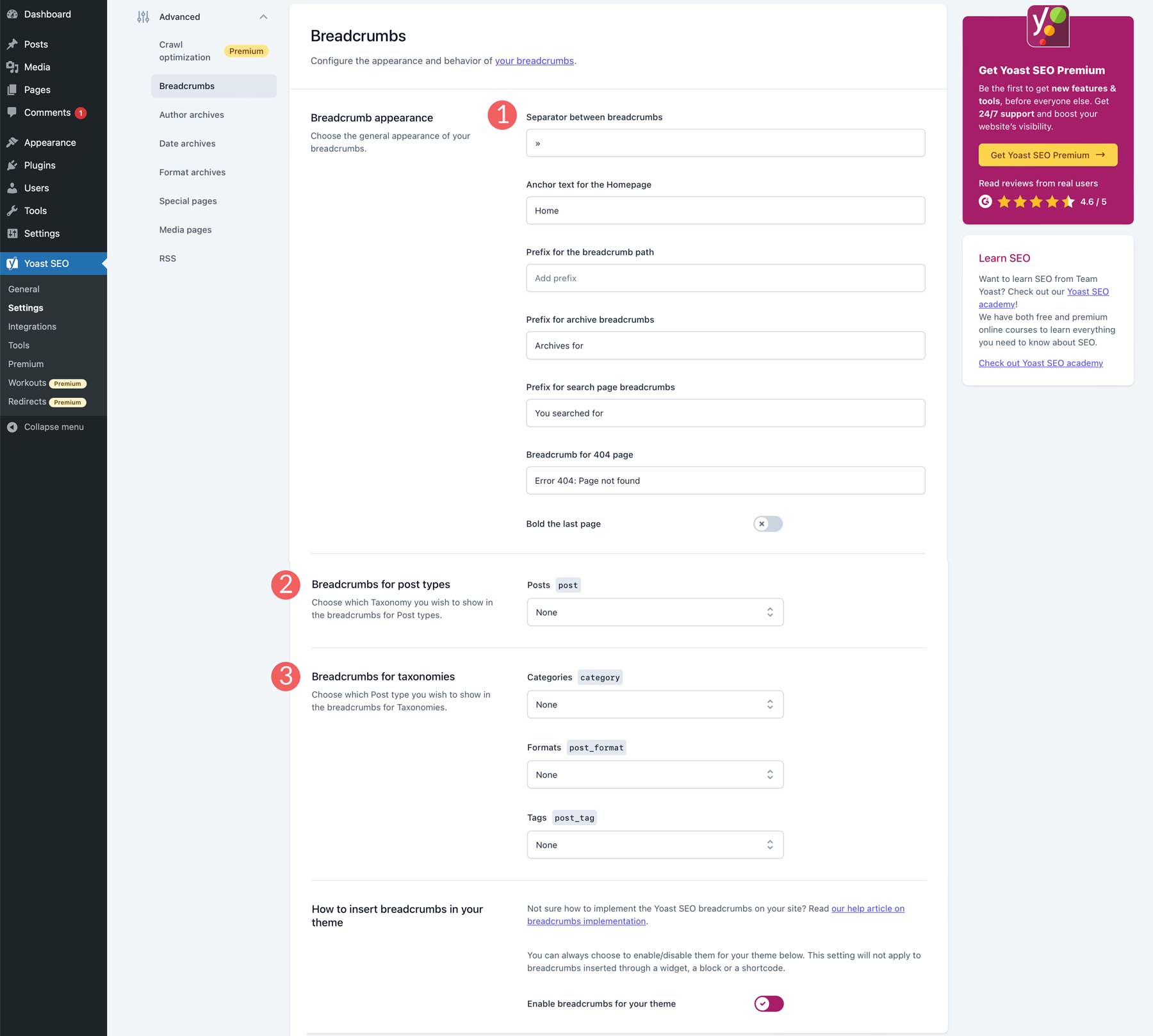The image size is (1153, 1036).
Task: Click the Users person icon
Action: click(x=12, y=188)
